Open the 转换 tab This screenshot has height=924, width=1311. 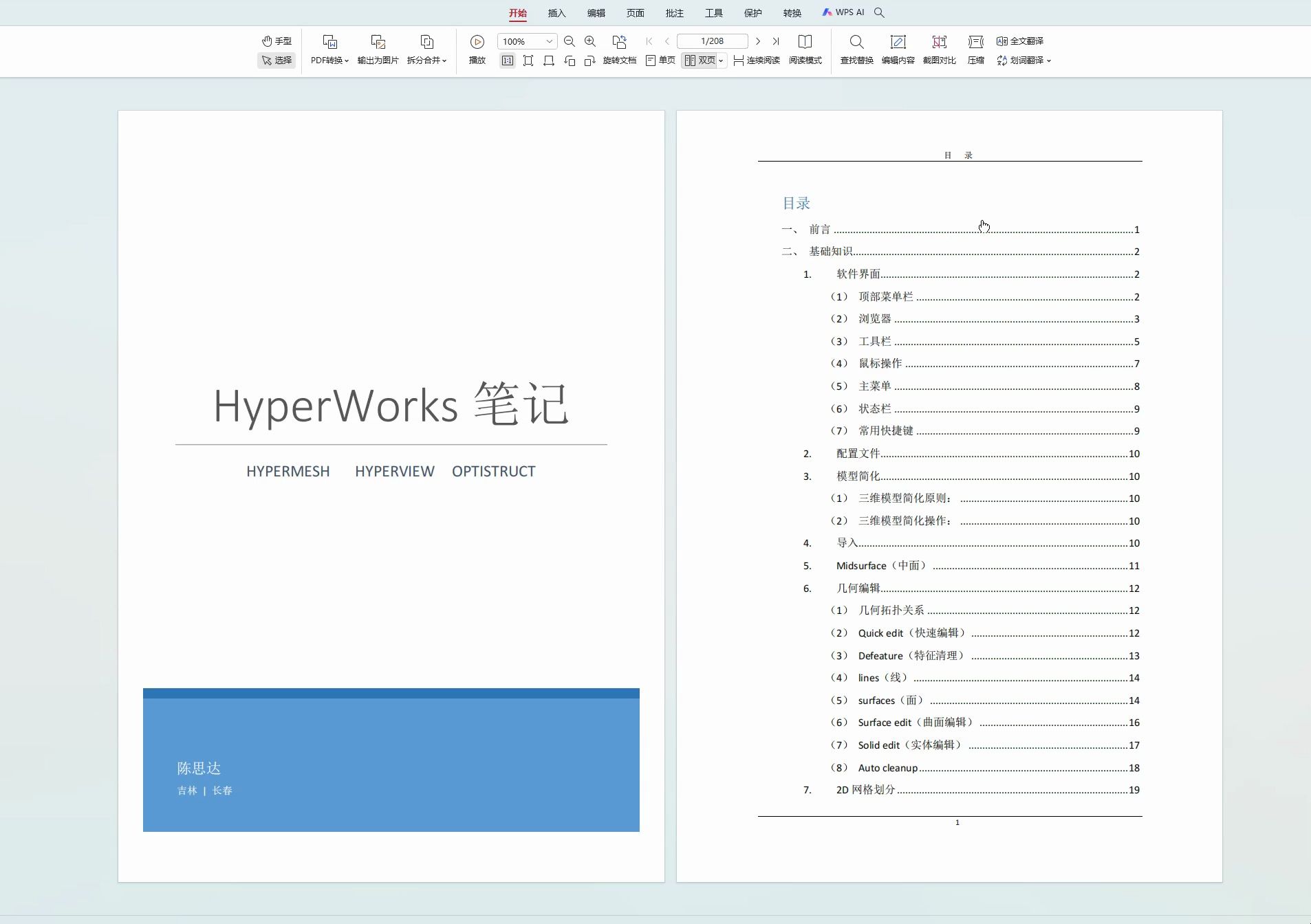tap(792, 13)
